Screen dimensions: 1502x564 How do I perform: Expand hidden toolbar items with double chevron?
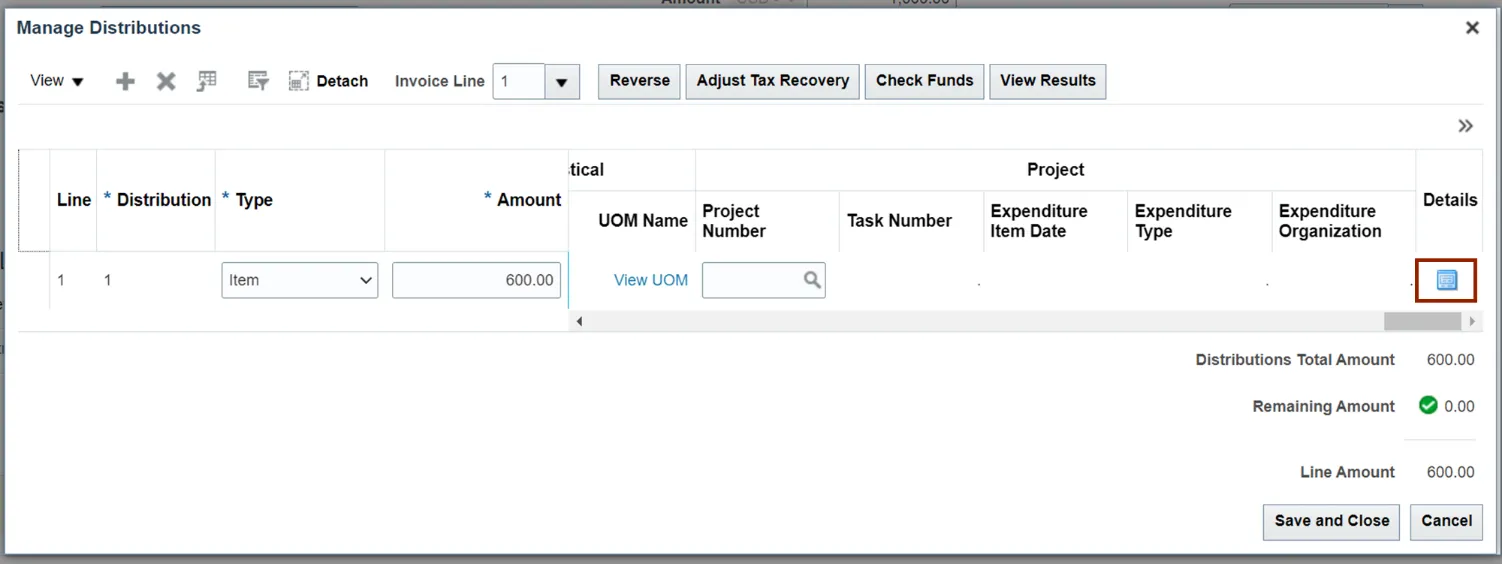click(x=1465, y=126)
